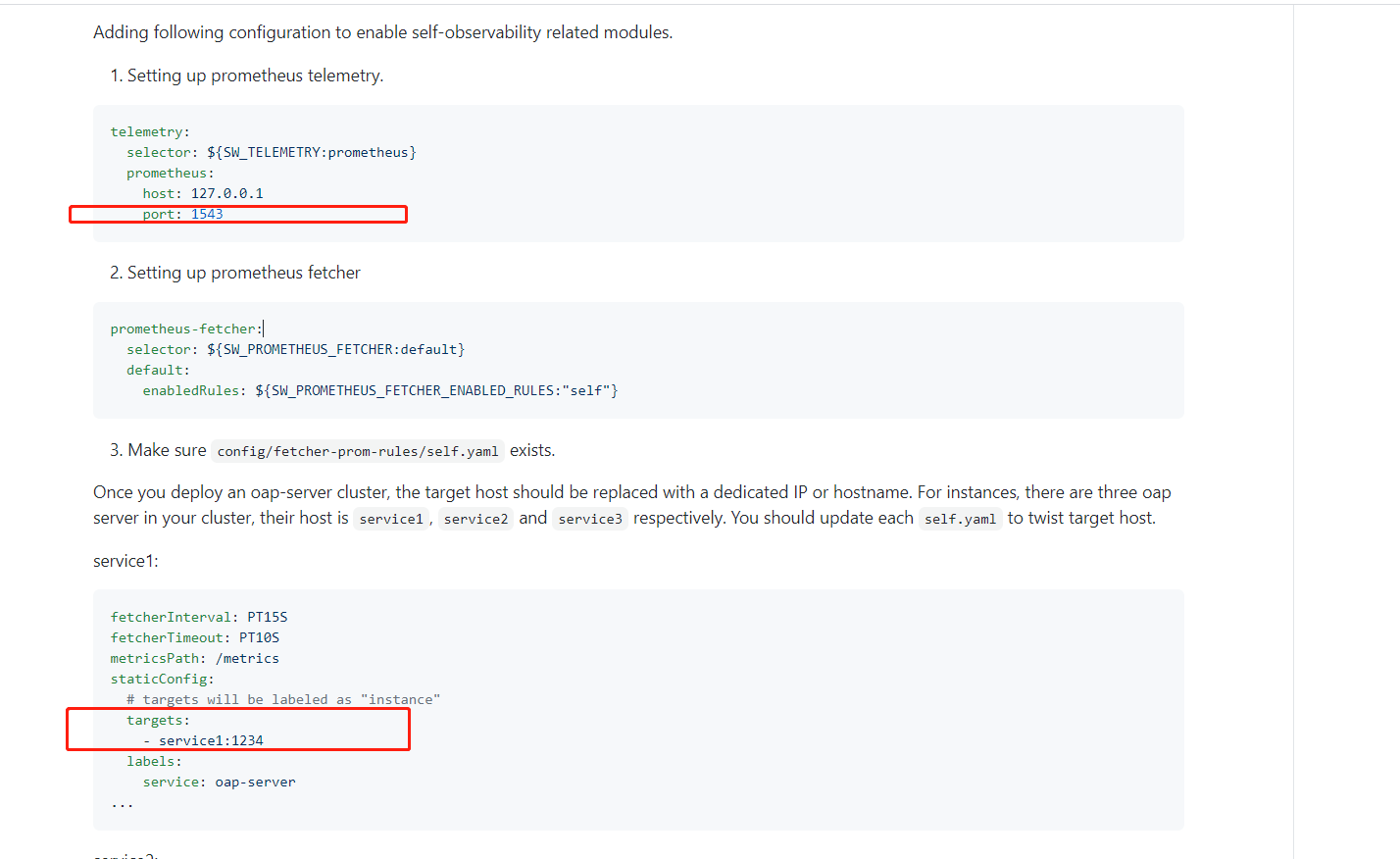Click 'Setting up prometheus telemetry' list item

tap(255, 76)
